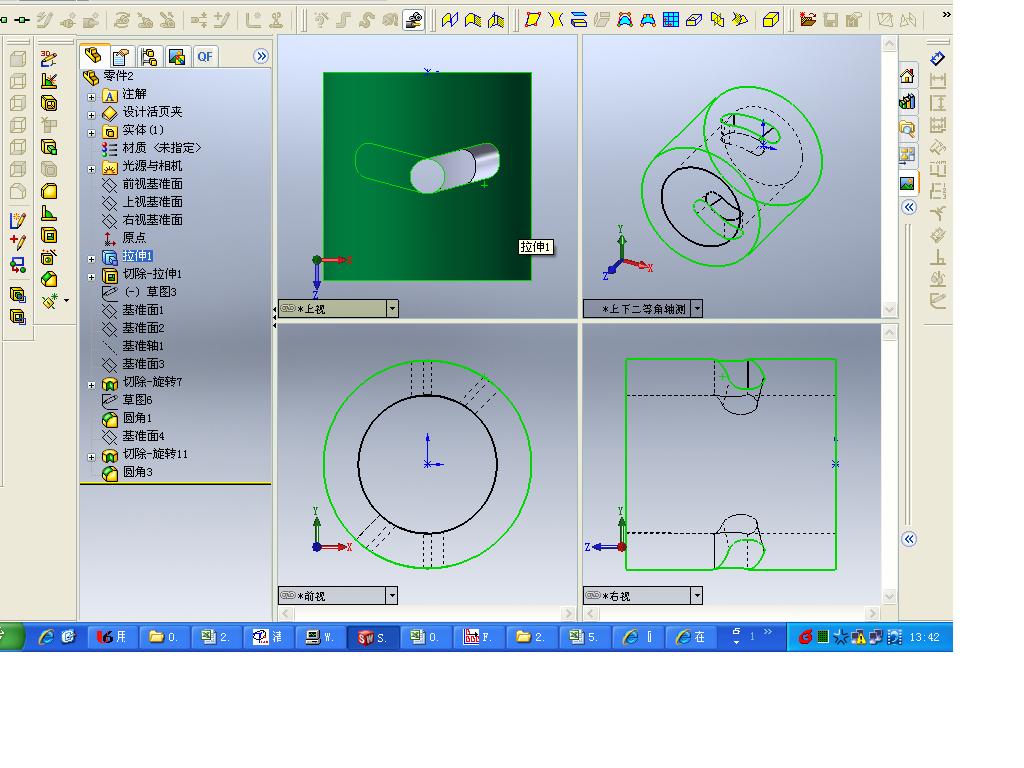Show hidden toolbar buttons via overflow chevron
Image resolution: width=1024 pixels, height=768 pixels.
(946, 14)
